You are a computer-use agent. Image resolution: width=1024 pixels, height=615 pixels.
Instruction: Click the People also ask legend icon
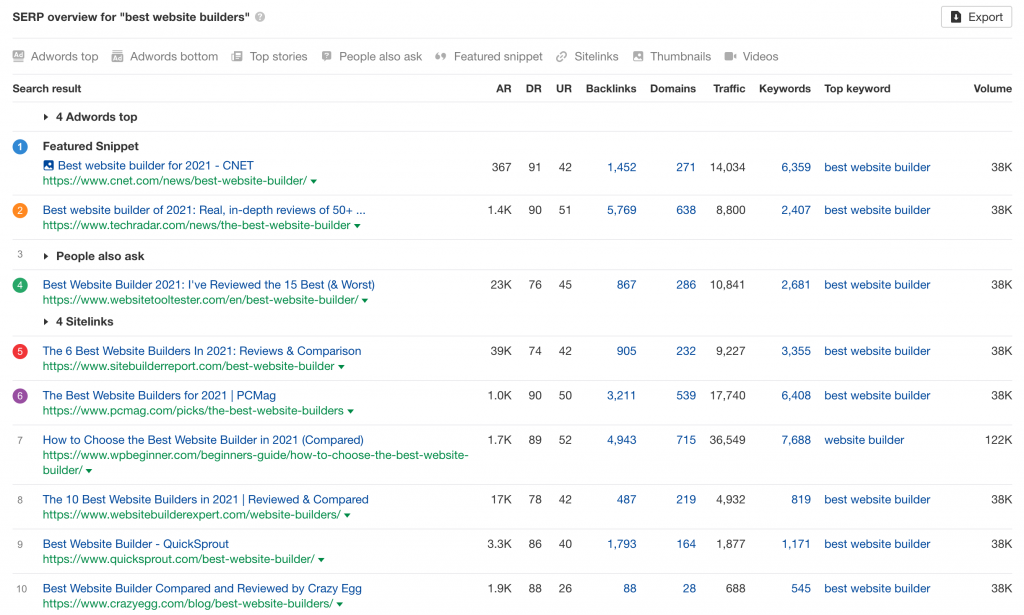[x=327, y=56]
